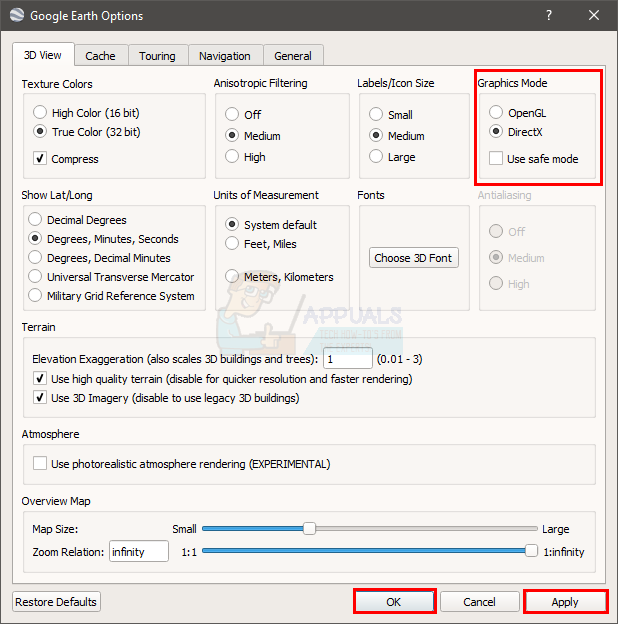The image size is (618, 624).
Task: Confirm settings with the OK button
Action: [x=394, y=602]
